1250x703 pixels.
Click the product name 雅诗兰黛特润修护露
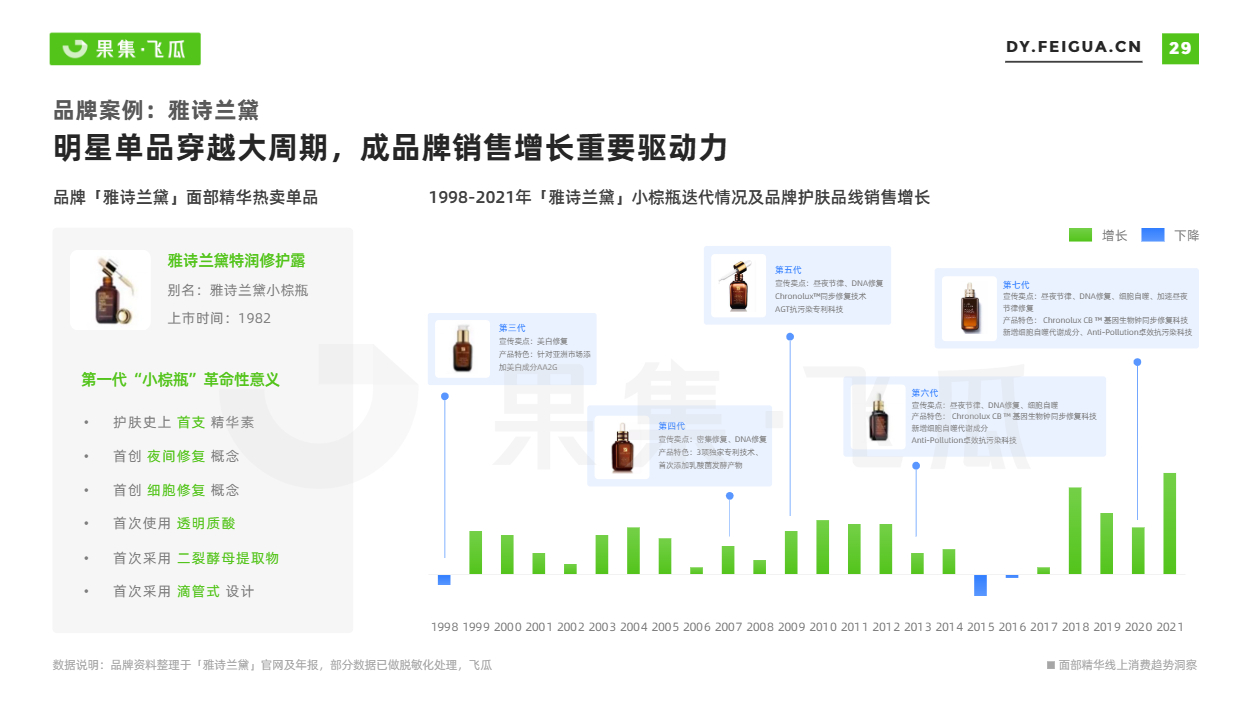236,261
